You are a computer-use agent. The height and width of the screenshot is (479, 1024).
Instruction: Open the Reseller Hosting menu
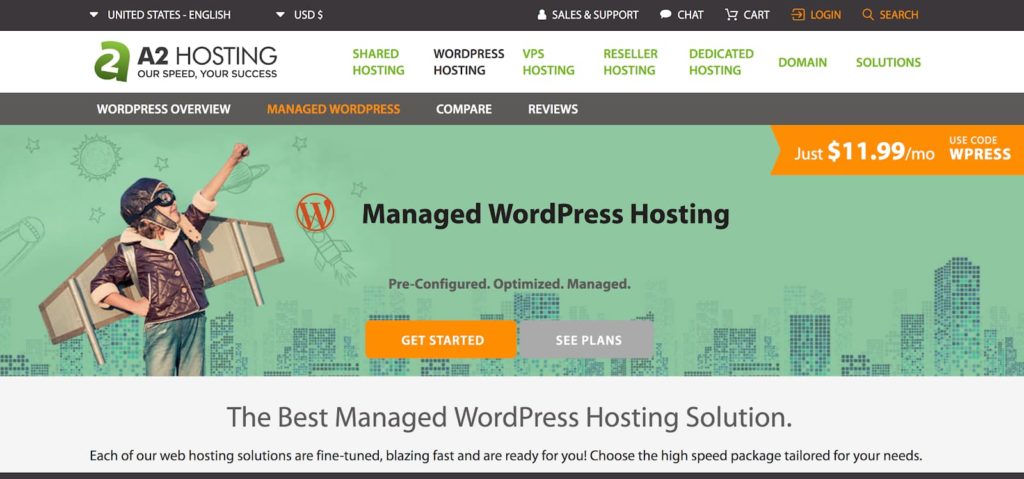coord(630,62)
